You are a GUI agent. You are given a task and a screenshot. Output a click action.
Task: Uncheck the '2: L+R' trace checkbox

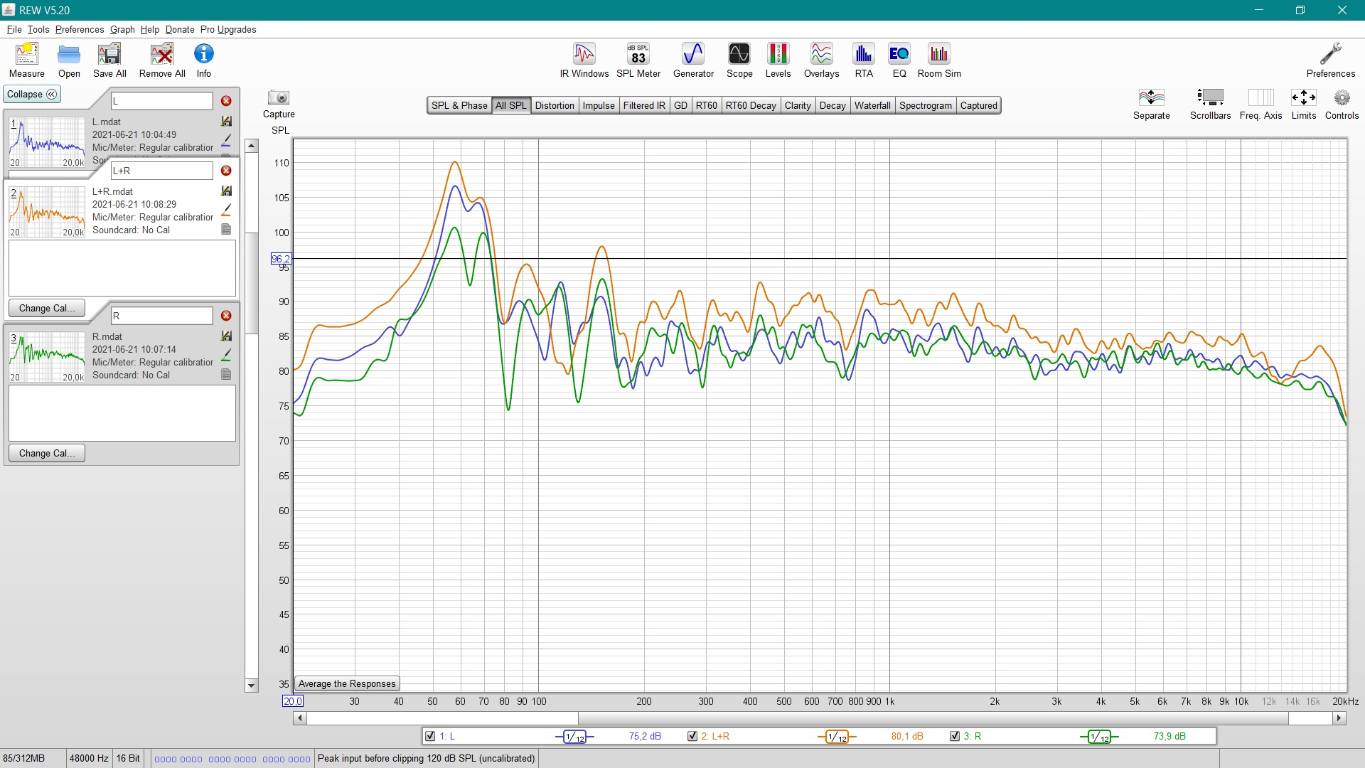pyautogui.click(x=692, y=737)
